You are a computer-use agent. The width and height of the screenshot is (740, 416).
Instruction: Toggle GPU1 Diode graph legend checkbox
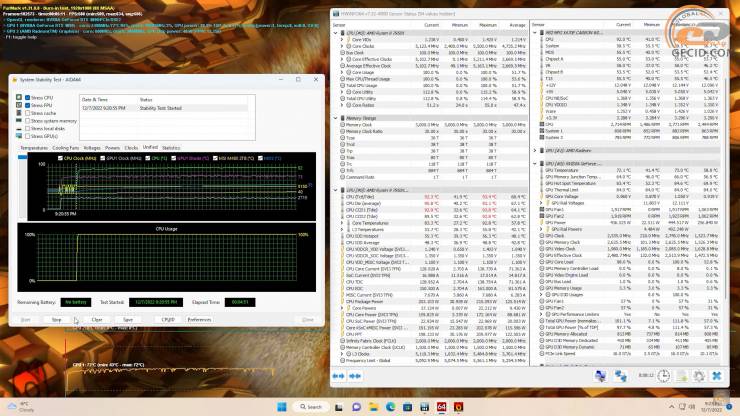(x=174, y=158)
